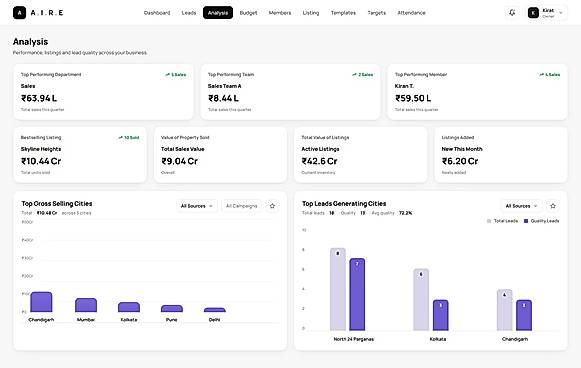Click the Analysis page heading

[30, 42]
